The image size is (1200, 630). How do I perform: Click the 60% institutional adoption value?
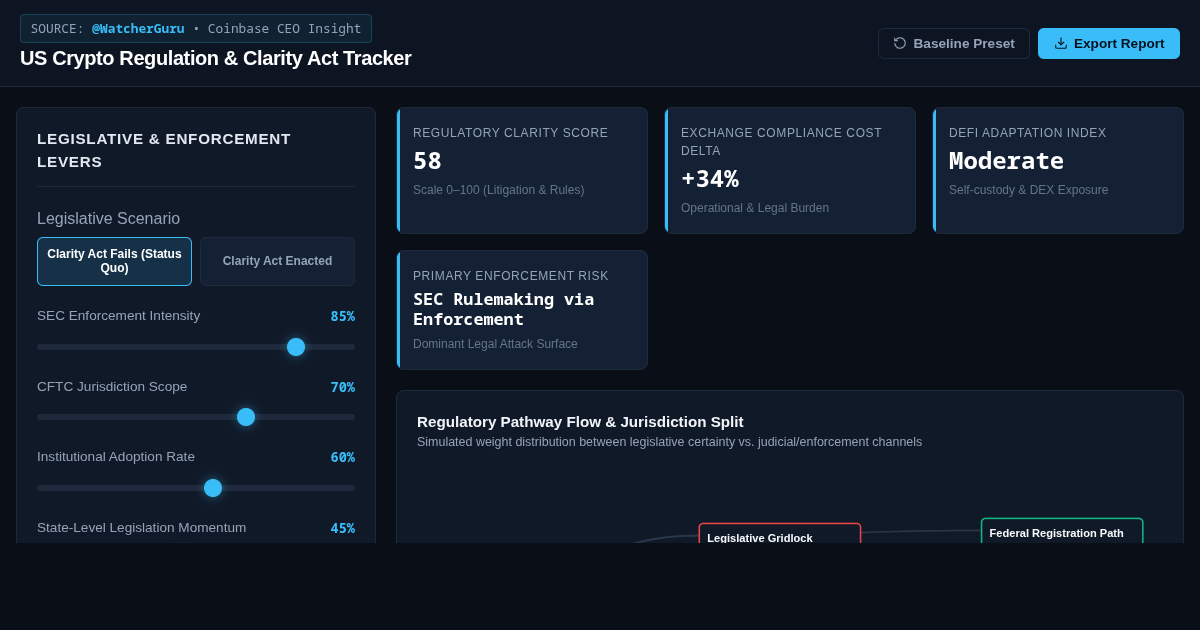[342, 457]
